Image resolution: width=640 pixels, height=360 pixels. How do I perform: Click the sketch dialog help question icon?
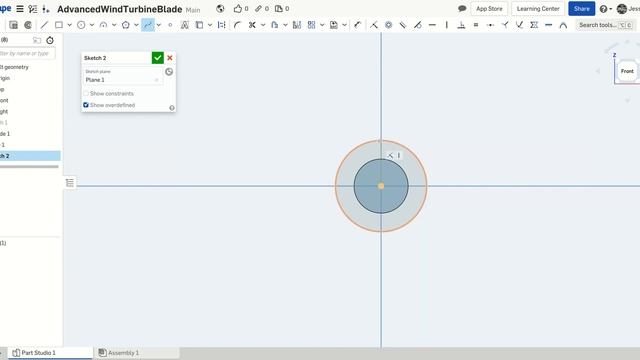[172, 108]
